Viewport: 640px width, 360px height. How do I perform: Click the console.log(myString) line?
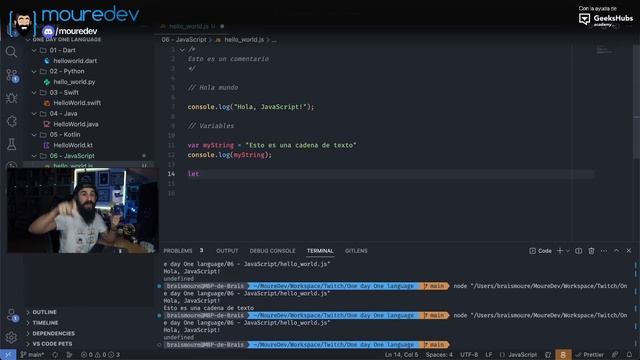(x=229, y=155)
